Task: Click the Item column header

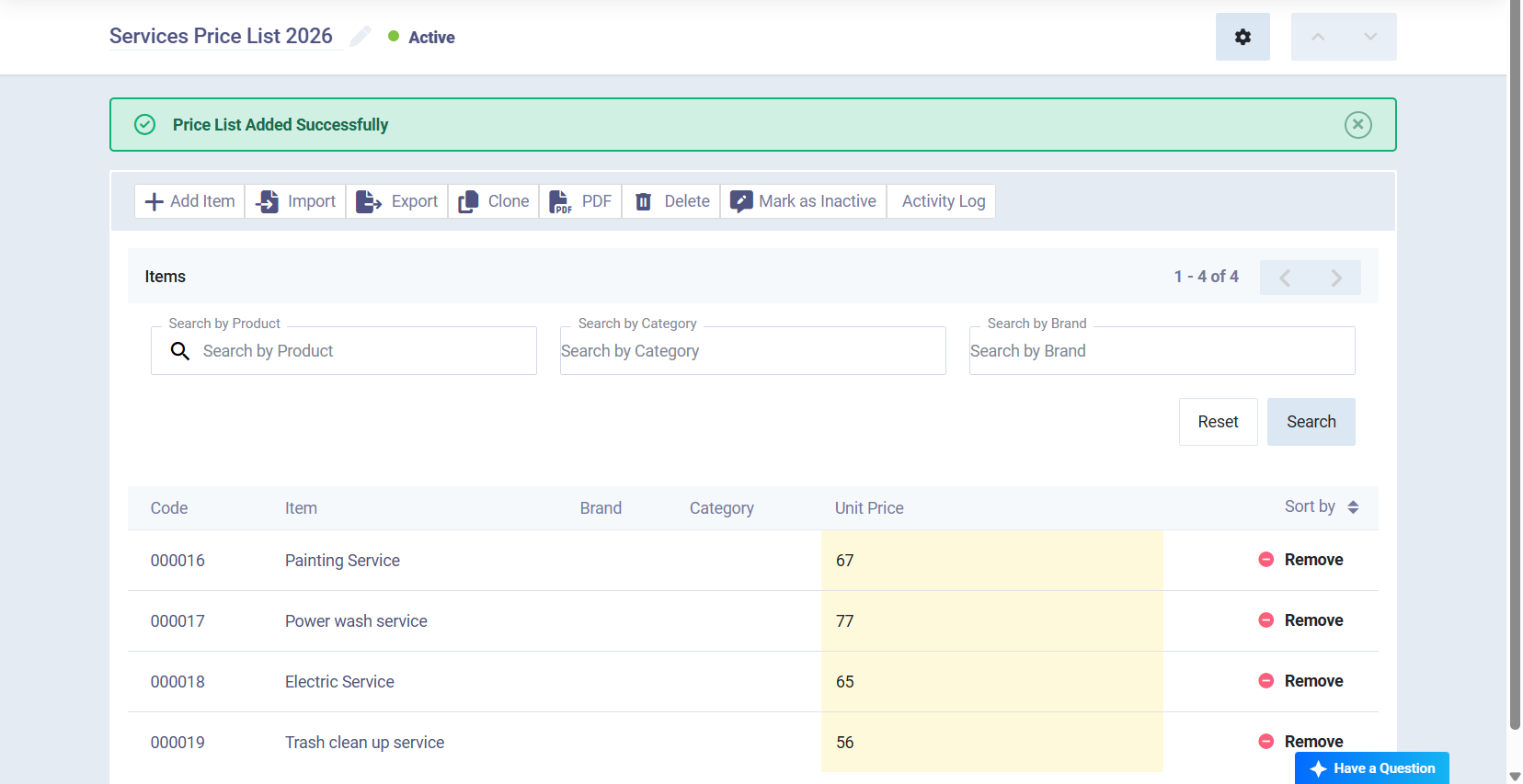Action: (301, 508)
